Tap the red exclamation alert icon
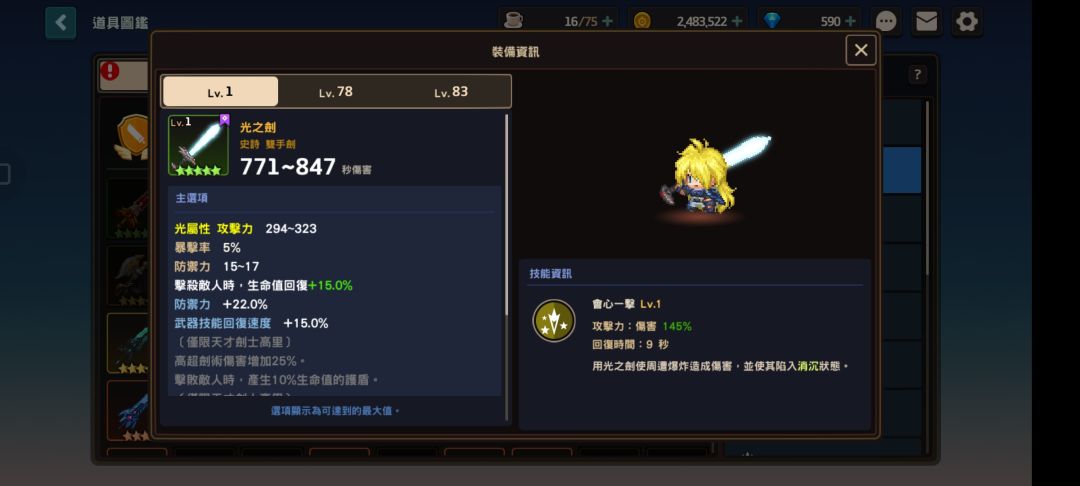1080x486 pixels. click(110, 71)
